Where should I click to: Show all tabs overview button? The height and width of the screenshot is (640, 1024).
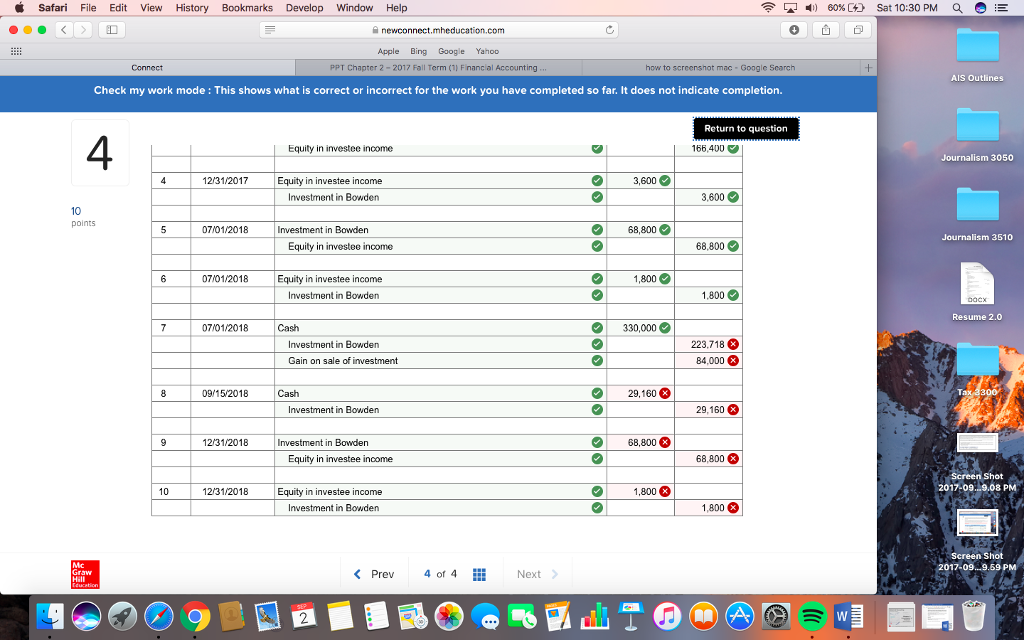[x=858, y=30]
